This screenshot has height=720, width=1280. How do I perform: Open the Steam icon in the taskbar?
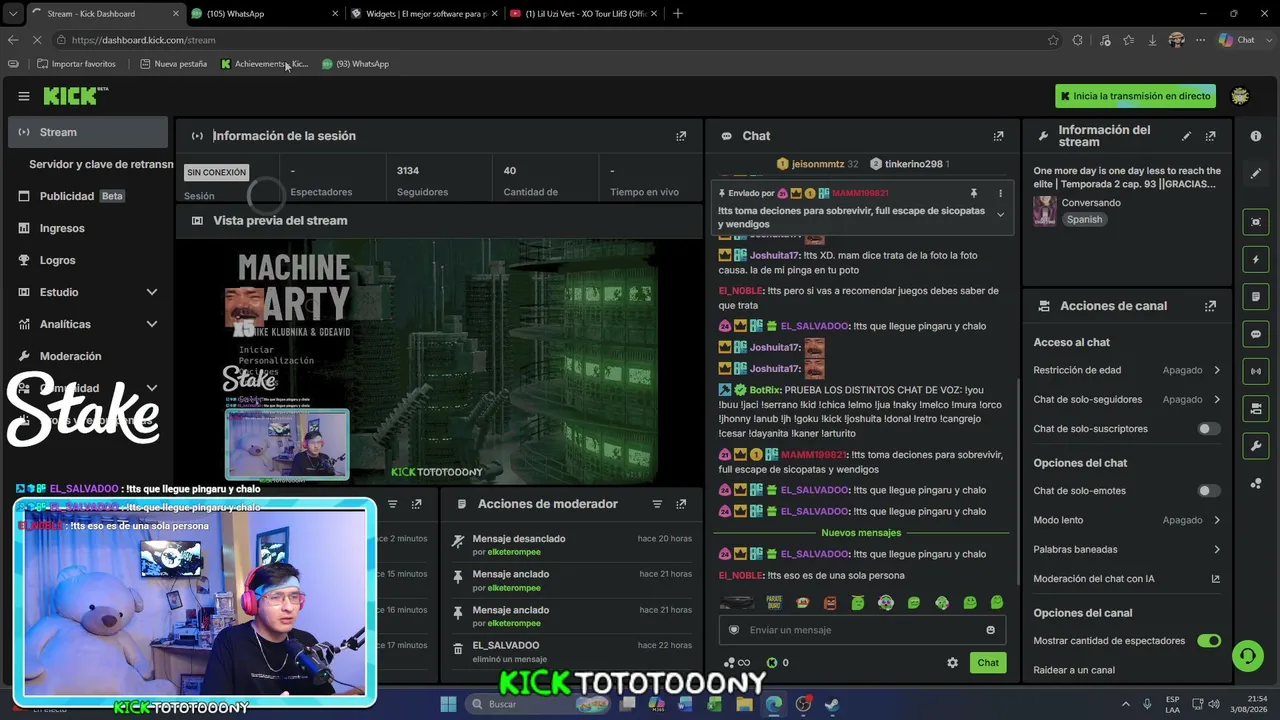click(832, 704)
